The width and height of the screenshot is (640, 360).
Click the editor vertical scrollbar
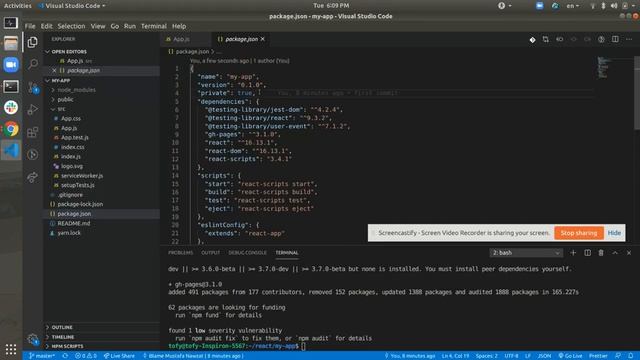pos(637,93)
